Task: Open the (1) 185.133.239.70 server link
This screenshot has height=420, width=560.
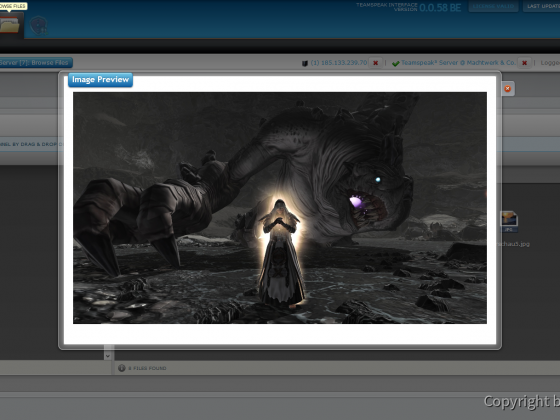Action: coord(339,62)
